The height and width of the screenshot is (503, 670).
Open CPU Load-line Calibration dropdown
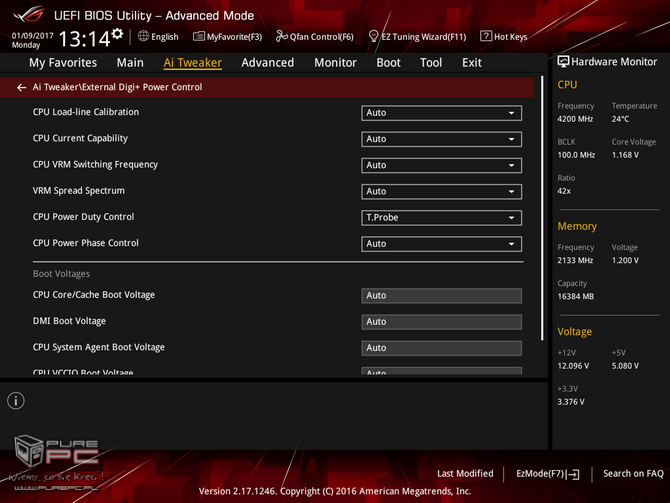(x=441, y=113)
